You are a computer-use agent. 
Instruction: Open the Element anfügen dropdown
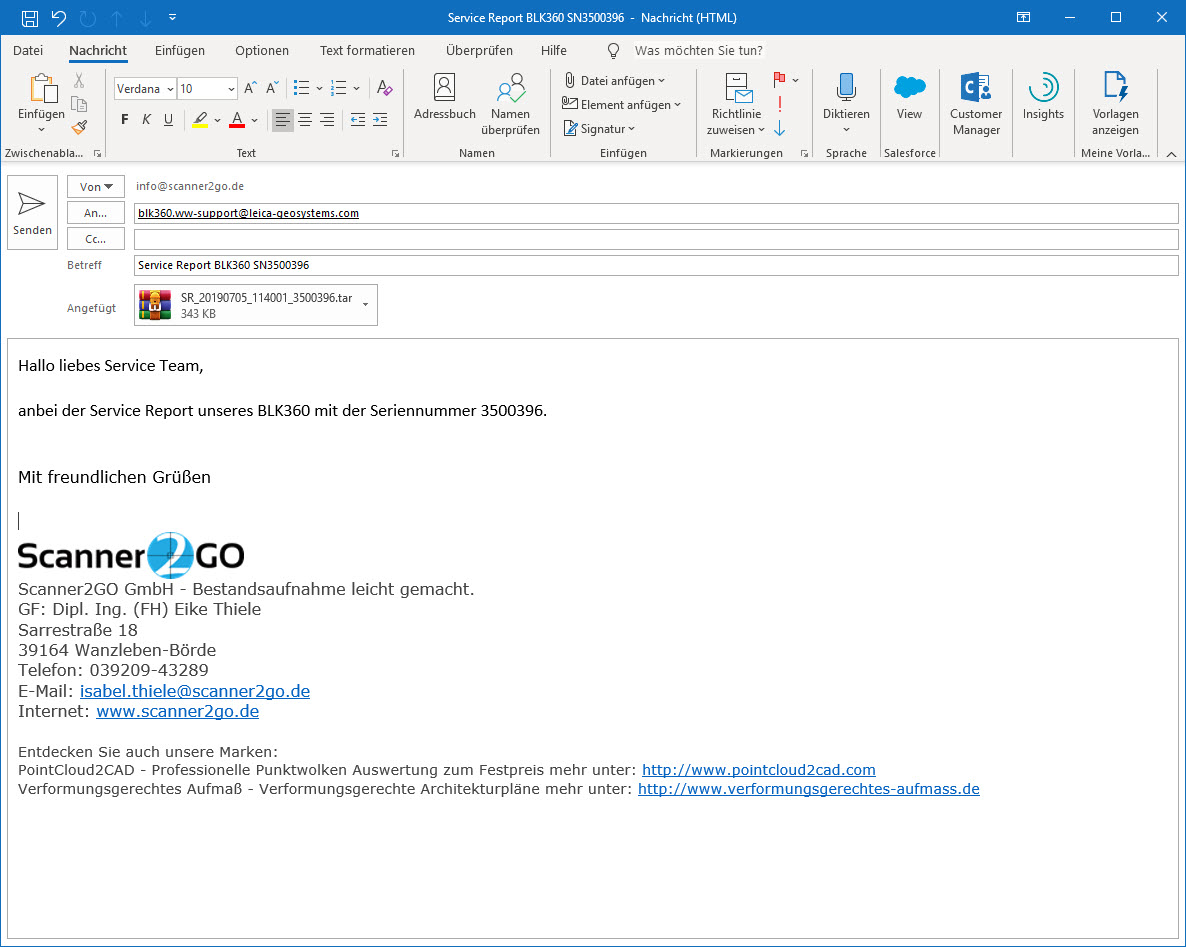tap(622, 104)
